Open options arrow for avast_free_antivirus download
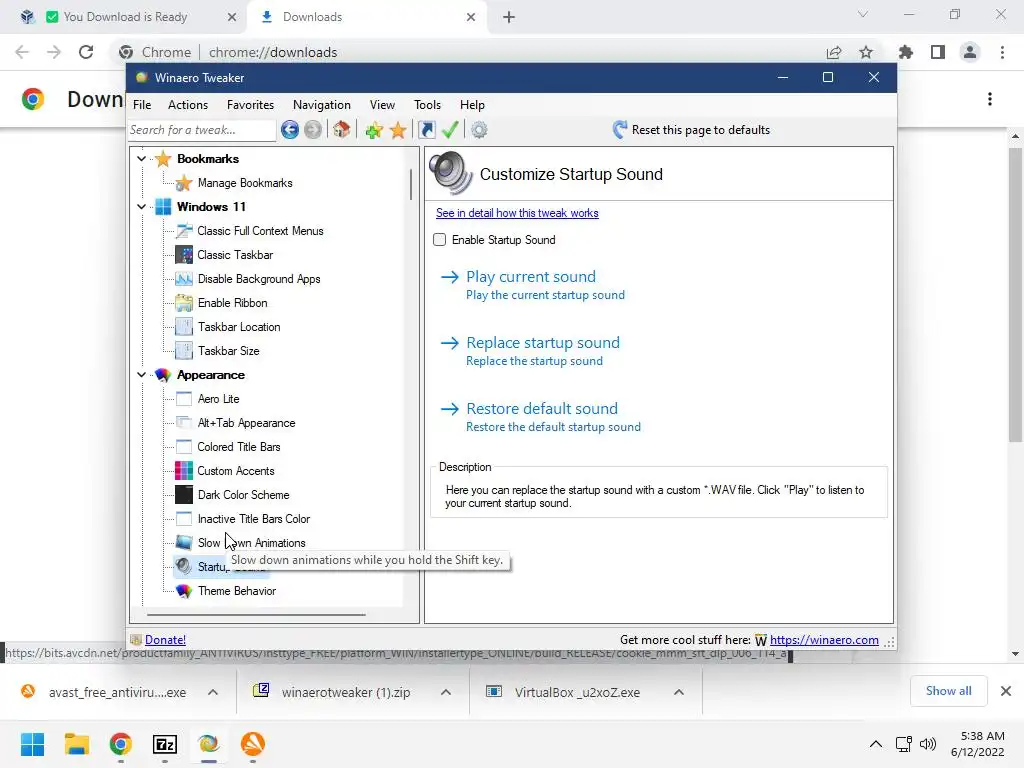The image size is (1024, 768). click(x=213, y=692)
